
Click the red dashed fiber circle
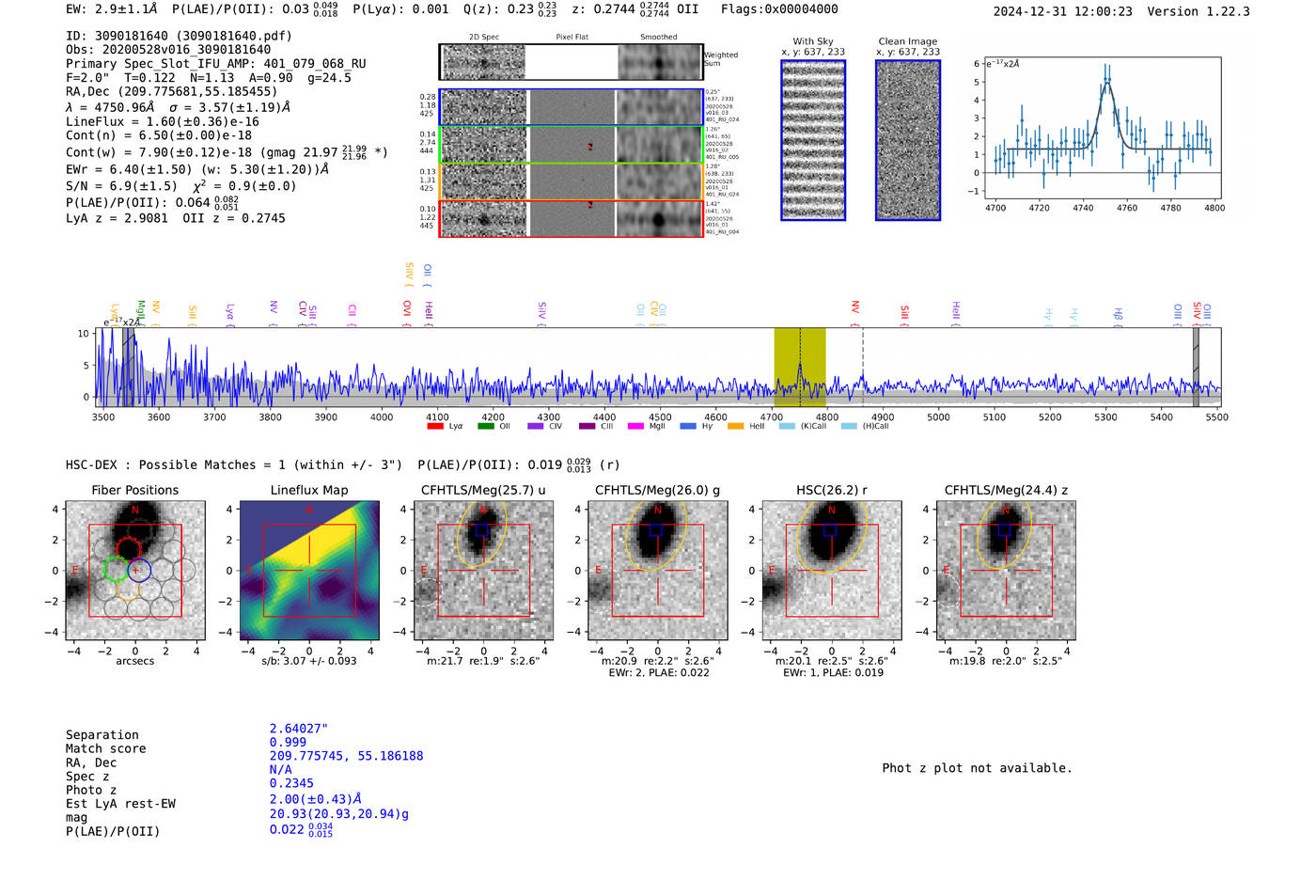128,549
